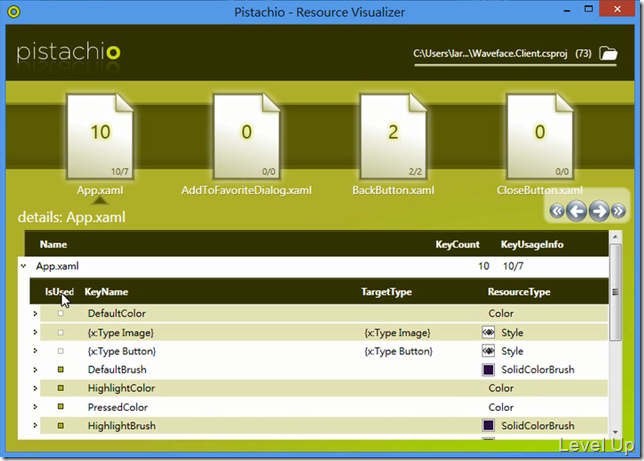Click {x:Type Button} TargetType cell
Image resolution: width=644 pixels, height=461 pixels.
tap(398, 351)
